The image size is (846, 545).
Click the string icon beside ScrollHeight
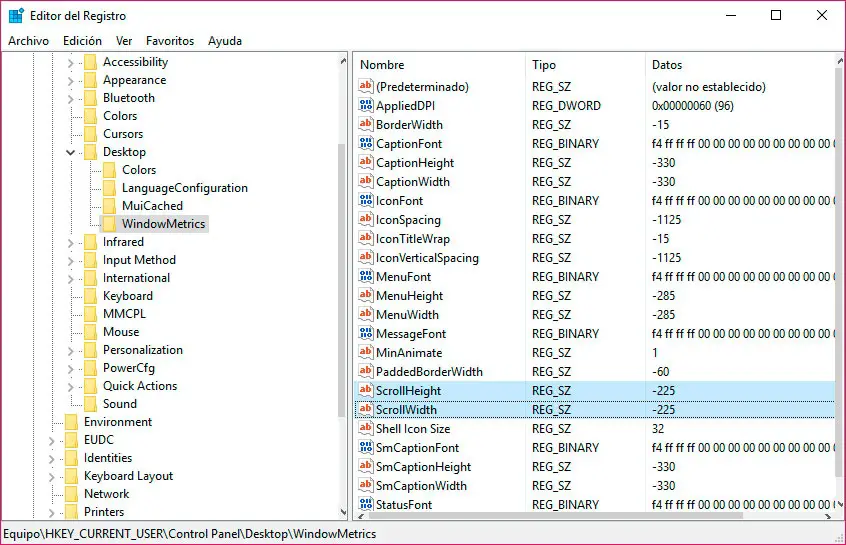(366, 390)
